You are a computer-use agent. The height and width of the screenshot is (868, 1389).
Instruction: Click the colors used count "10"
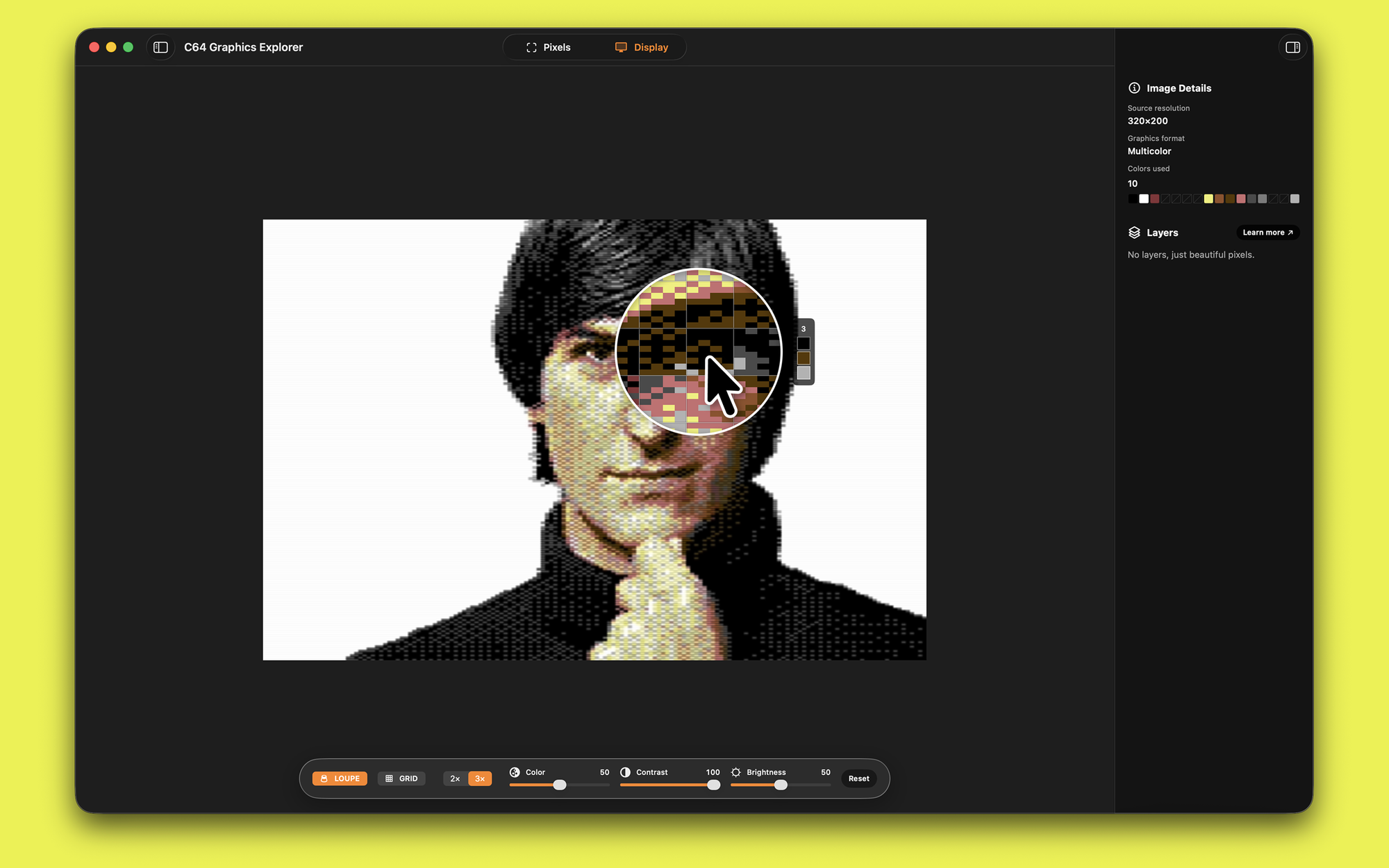[1133, 183]
